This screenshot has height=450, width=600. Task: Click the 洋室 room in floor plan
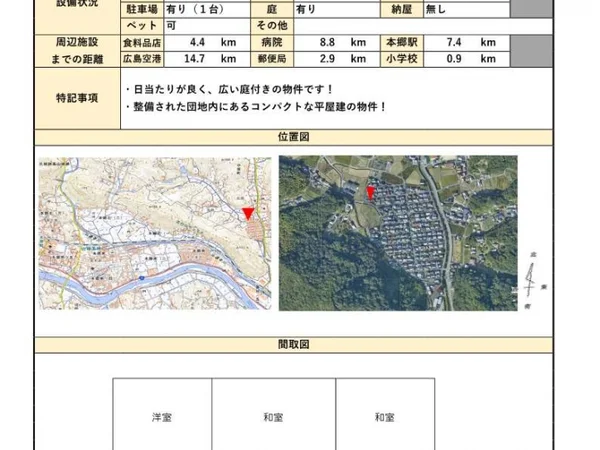(x=162, y=414)
